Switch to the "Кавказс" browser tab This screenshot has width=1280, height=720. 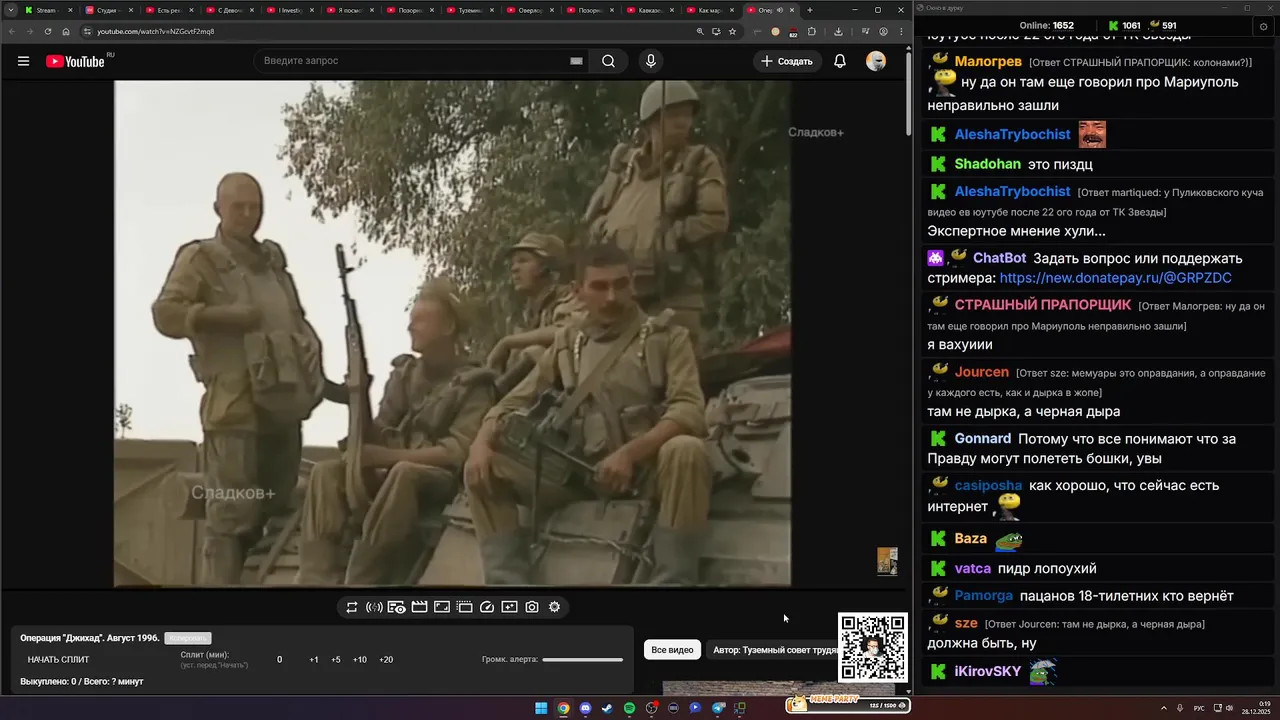(x=650, y=10)
